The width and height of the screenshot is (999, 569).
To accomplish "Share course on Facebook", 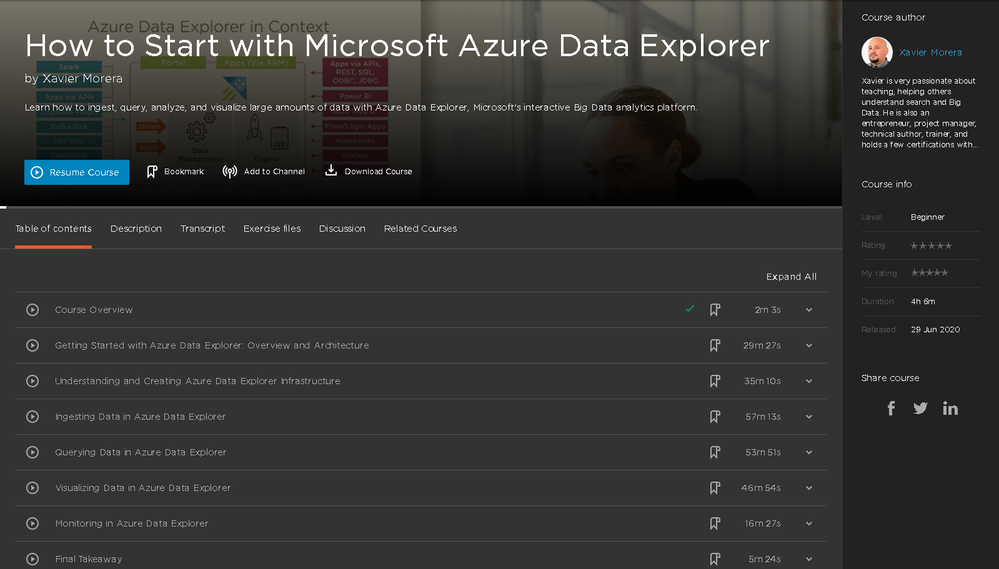I will (891, 408).
